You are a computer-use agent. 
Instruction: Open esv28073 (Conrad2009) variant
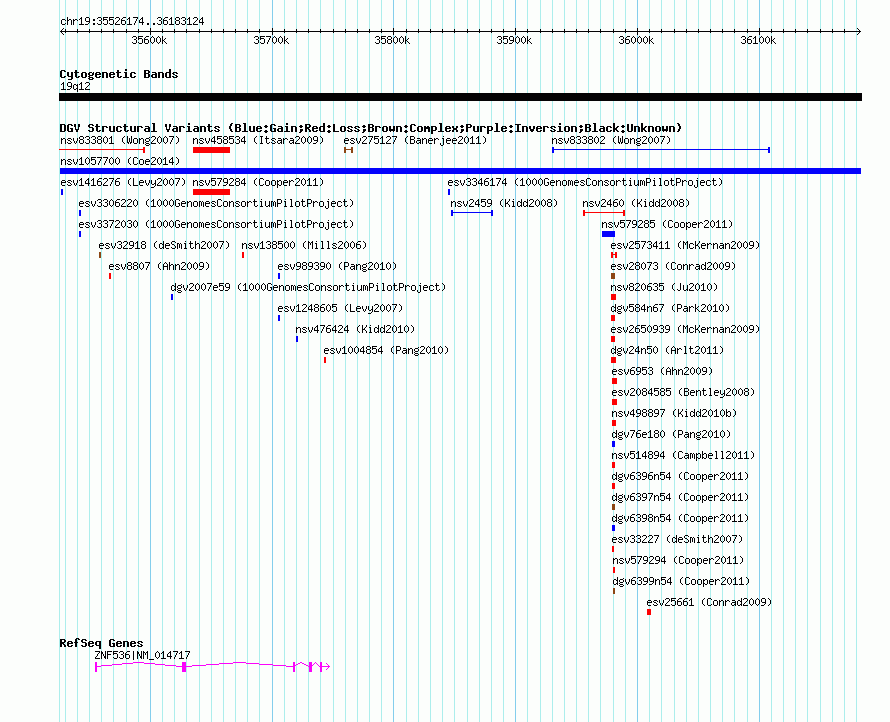[673, 266]
